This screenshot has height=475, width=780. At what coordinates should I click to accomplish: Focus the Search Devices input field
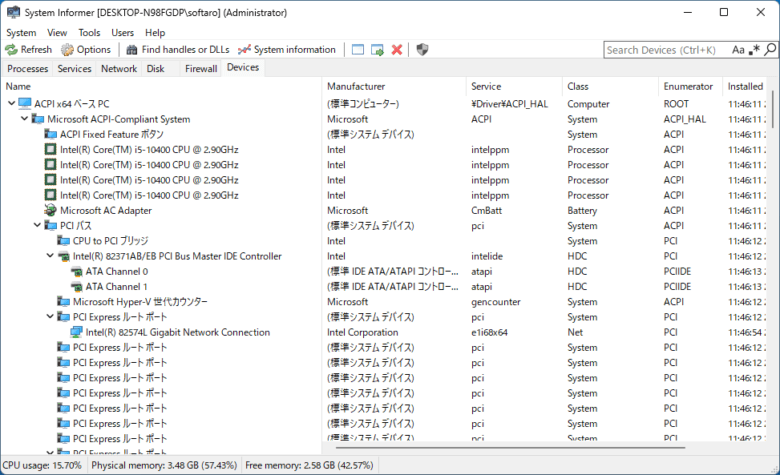pyautogui.click(x=667, y=50)
